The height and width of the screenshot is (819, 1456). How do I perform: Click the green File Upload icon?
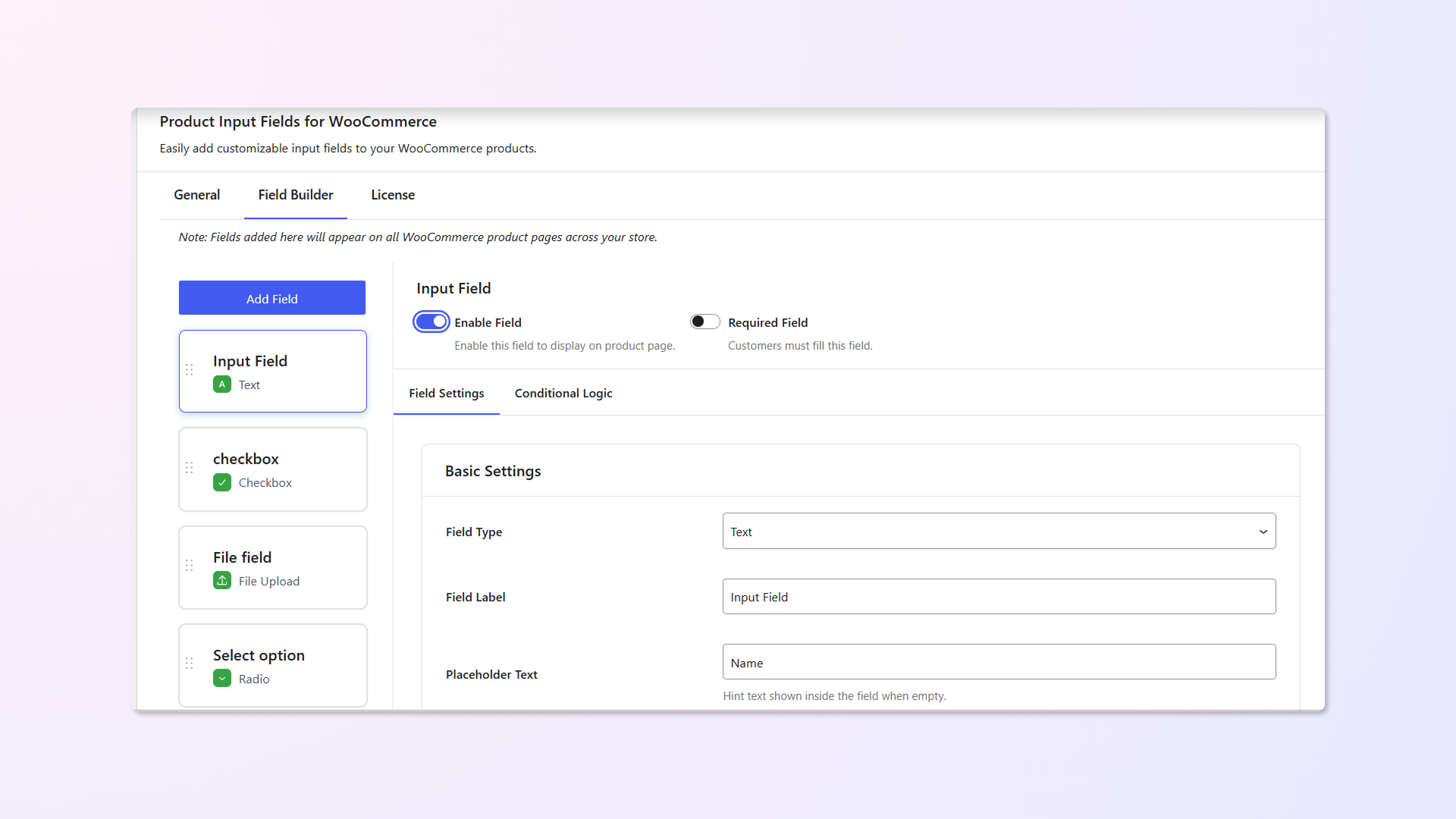[221, 581]
